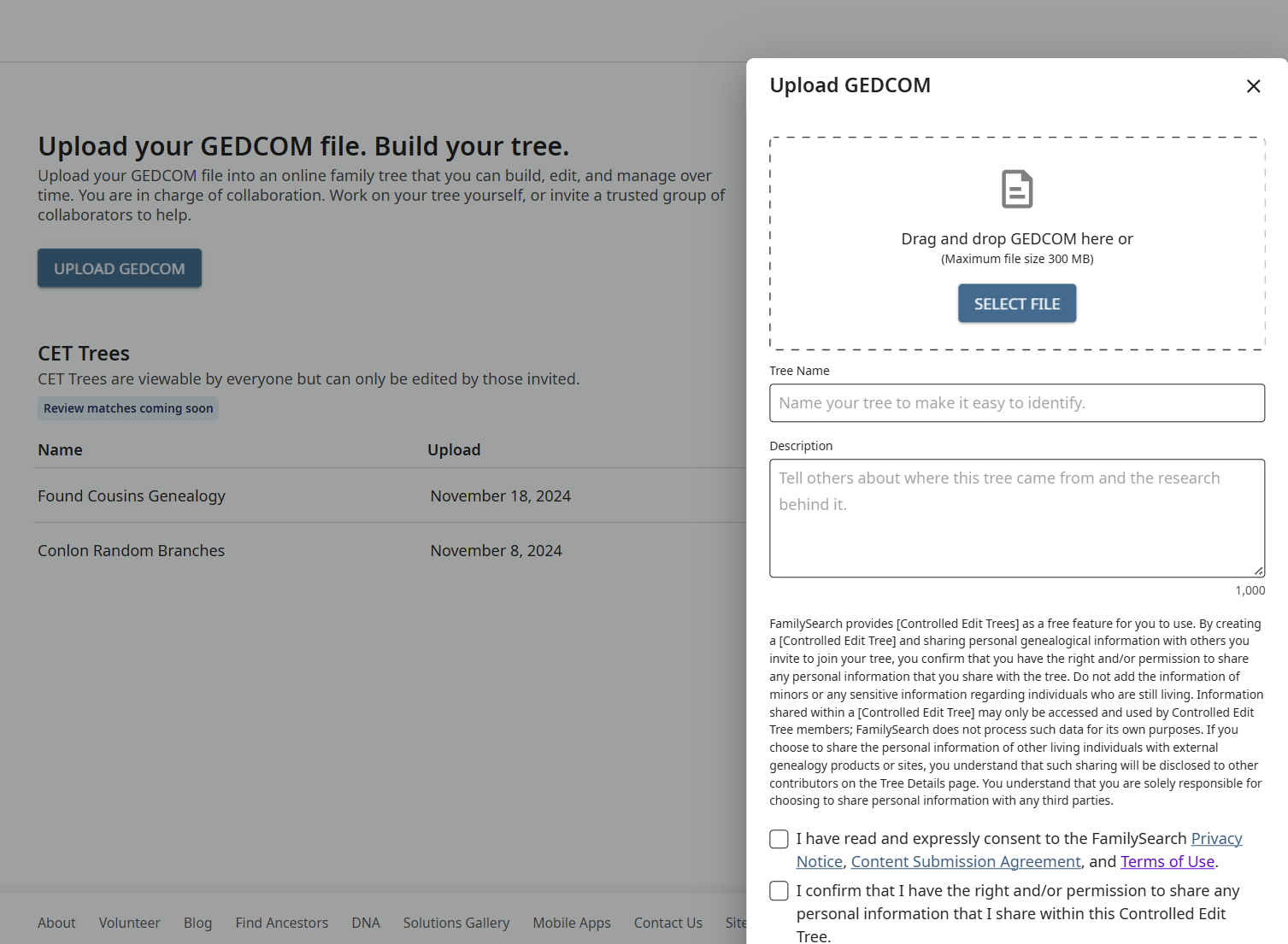Screen dimensions: 1288x944
Task: Open the Found Cousins Genealogy tree
Action: pos(132,496)
